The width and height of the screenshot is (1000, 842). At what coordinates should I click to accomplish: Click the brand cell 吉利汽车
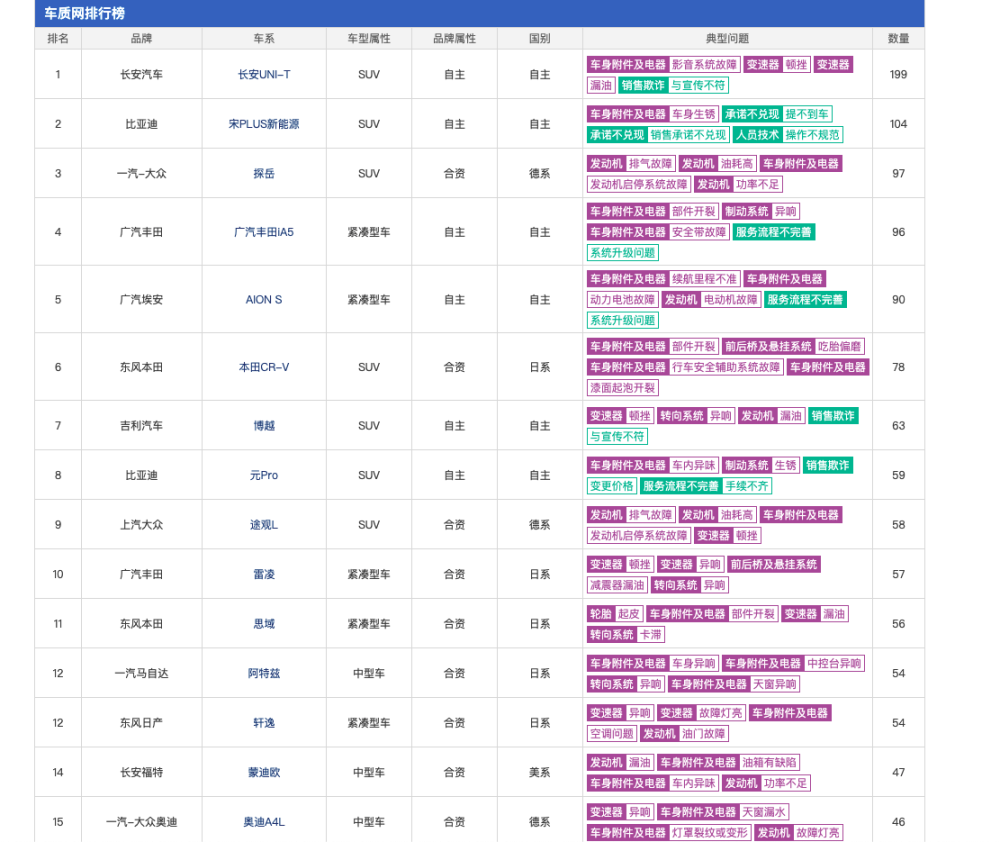click(142, 426)
